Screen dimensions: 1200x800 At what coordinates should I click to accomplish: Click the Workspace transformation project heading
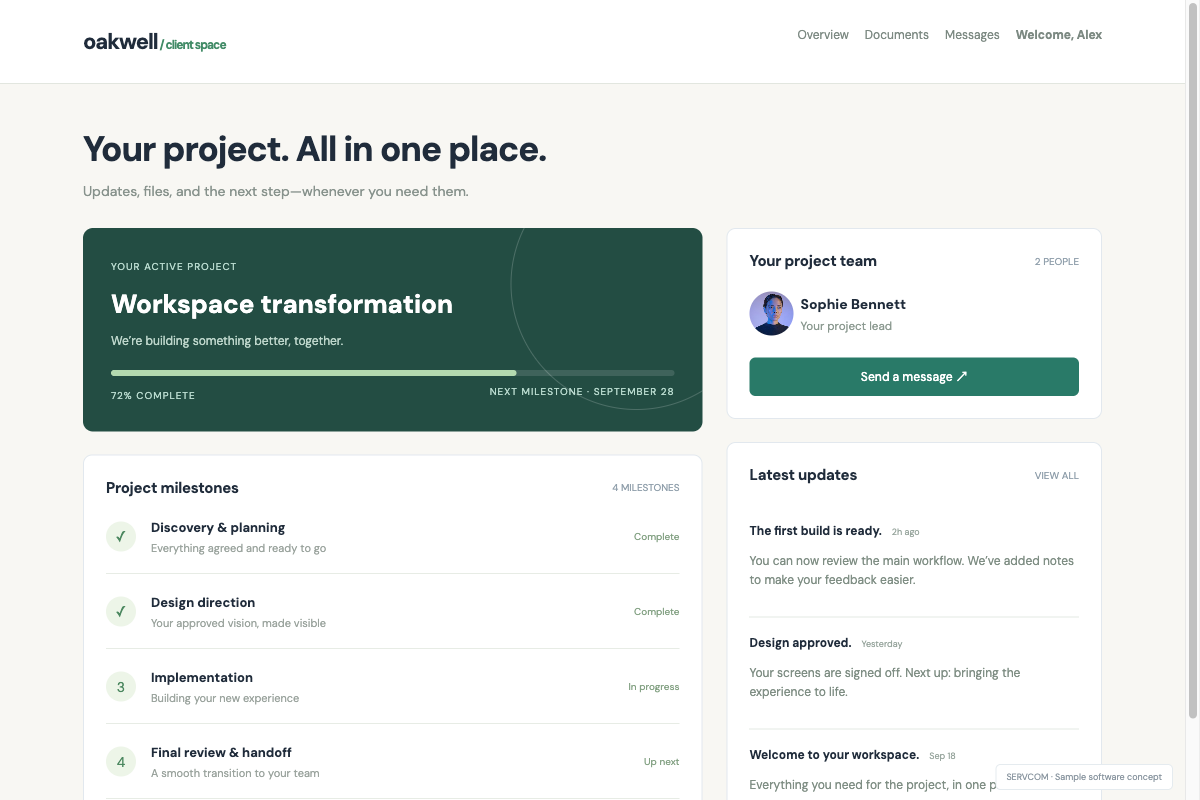282,304
